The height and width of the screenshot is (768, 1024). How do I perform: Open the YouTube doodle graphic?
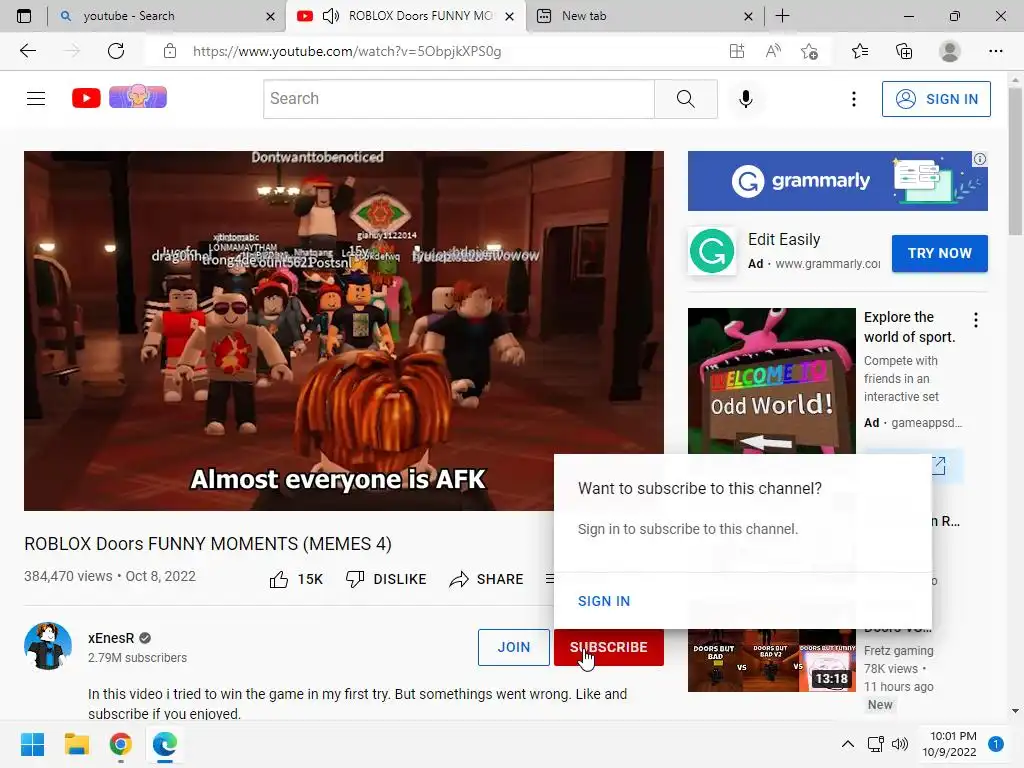pyautogui.click(x=138, y=97)
